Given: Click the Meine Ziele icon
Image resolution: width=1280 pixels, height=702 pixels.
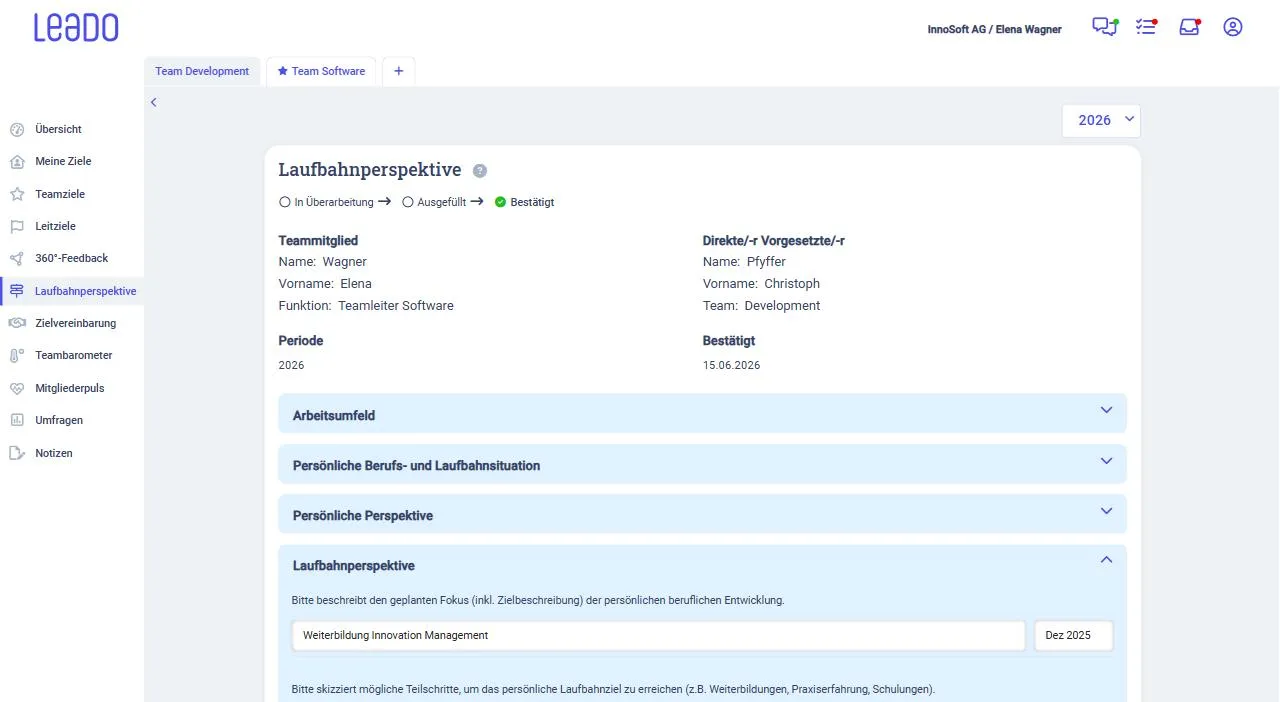Looking at the screenshot, I should point(17,162).
